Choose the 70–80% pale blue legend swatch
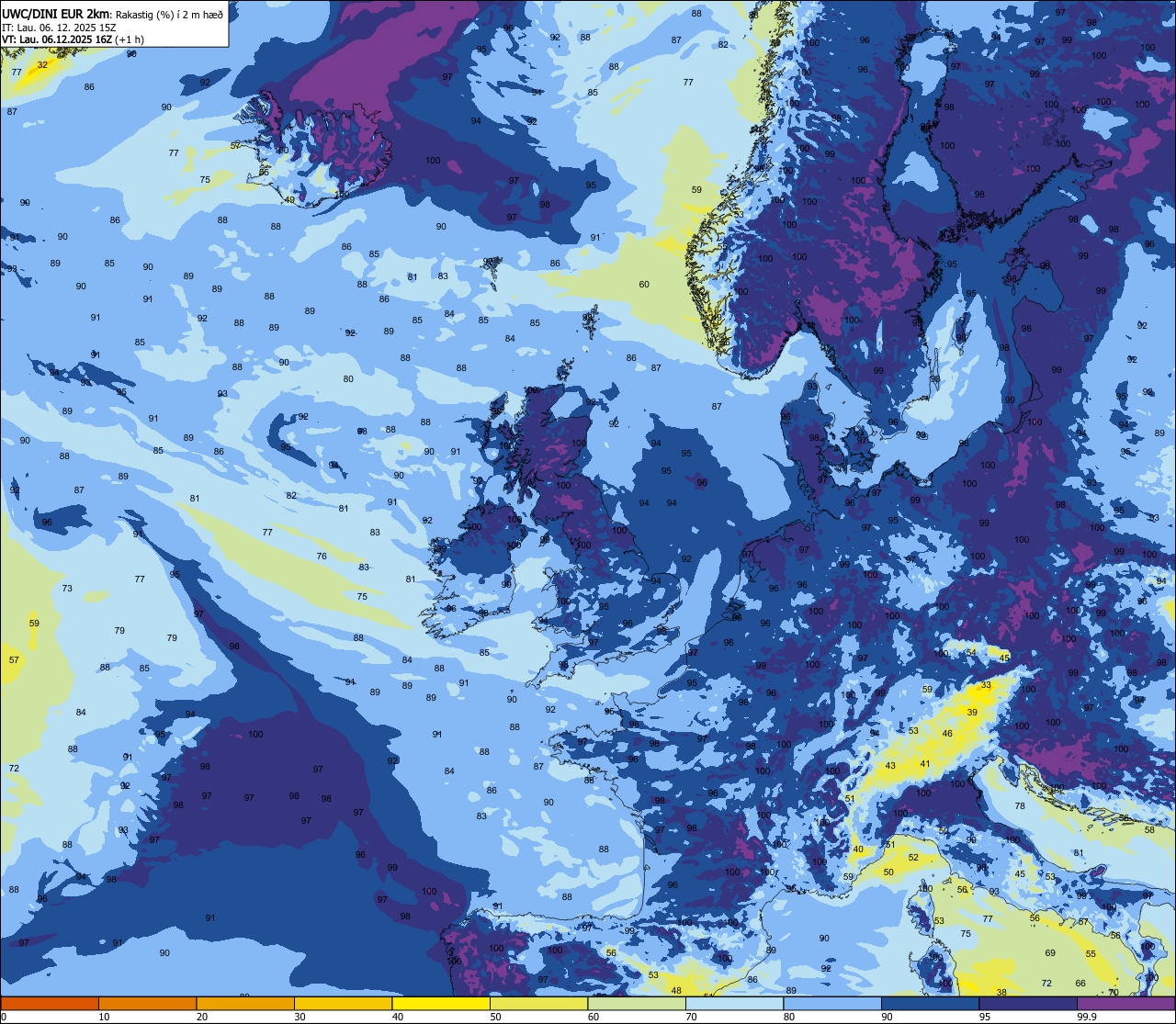Viewport: 1176px width, 1024px height. pyautogui.click(x=734, y=1003)
